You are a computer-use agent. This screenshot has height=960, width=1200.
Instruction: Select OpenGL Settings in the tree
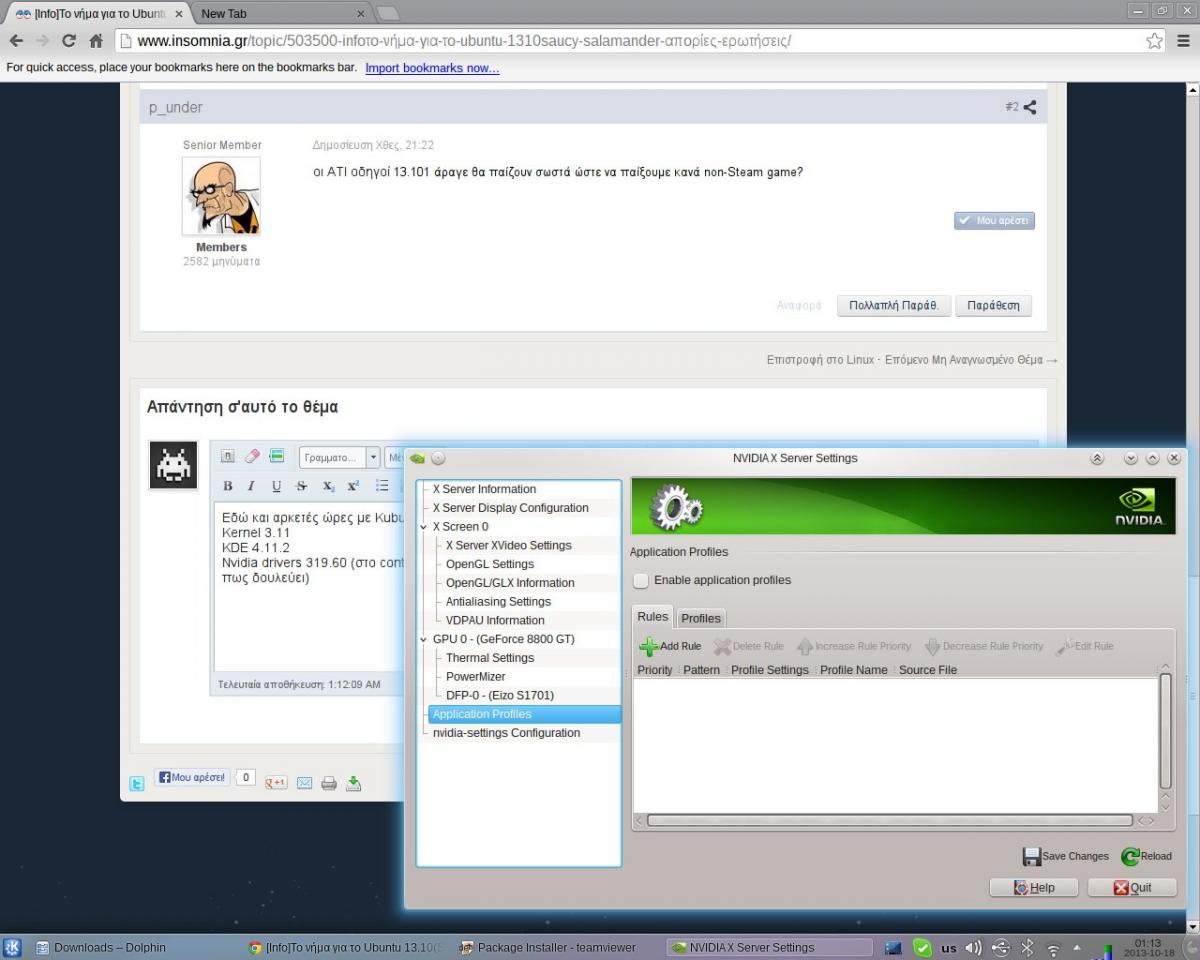(x=490, y=564)
